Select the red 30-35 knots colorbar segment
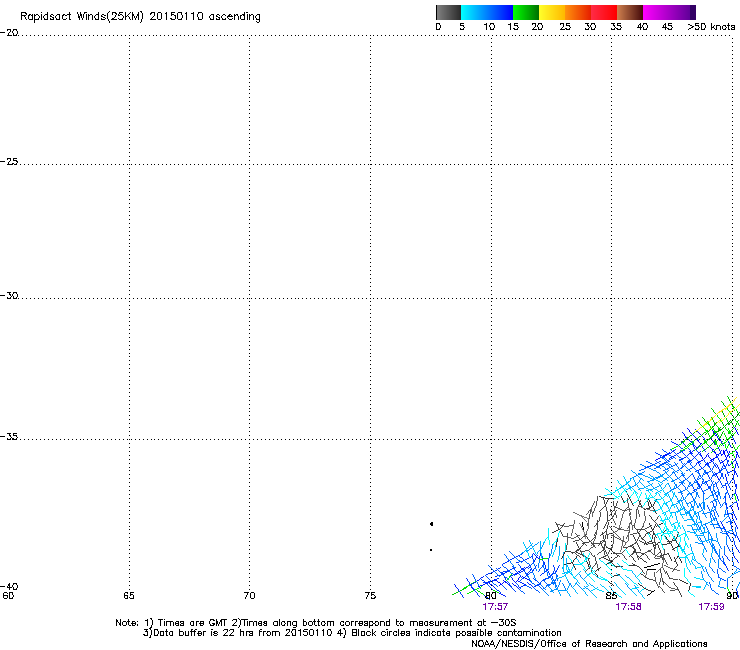Viewport: 740px width, 650px height. tap(604, 12)
